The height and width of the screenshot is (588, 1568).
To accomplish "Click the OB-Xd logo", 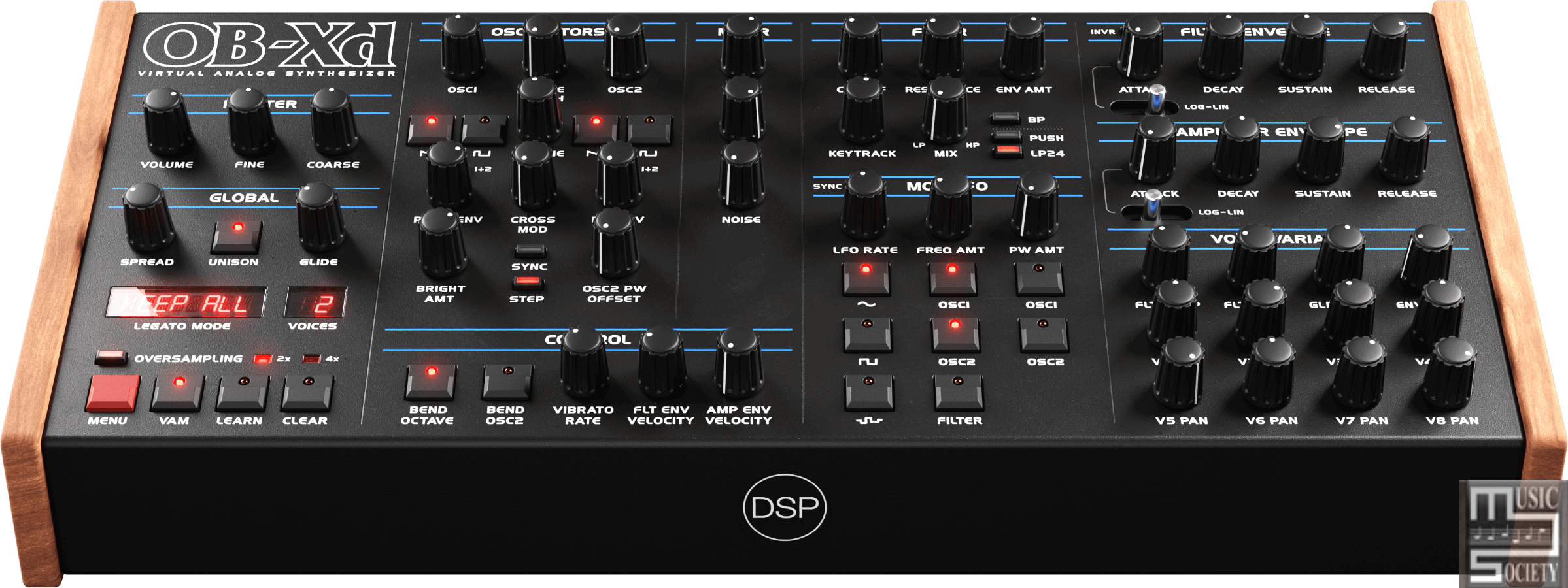I will (270, 44).
